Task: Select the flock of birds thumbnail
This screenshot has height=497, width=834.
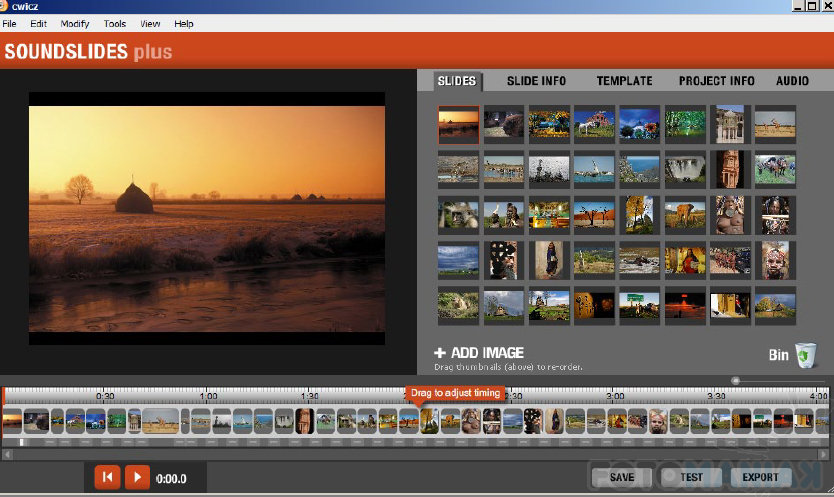Action: point(549,170)
